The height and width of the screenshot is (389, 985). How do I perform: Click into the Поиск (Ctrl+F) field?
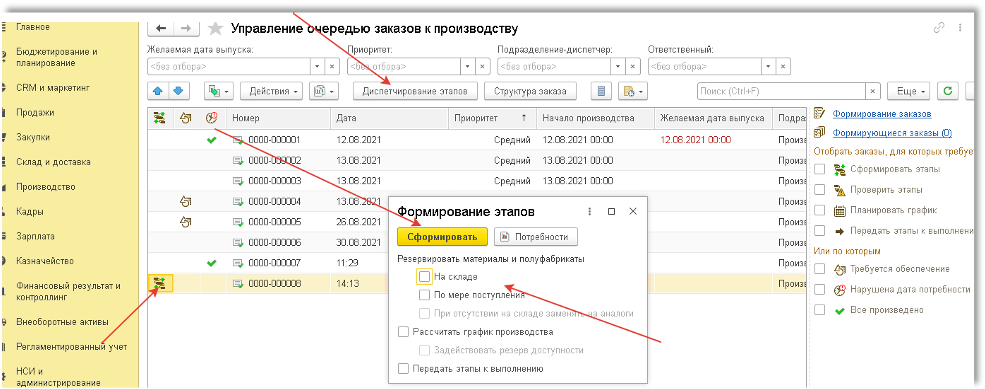[x=781, y=91]
